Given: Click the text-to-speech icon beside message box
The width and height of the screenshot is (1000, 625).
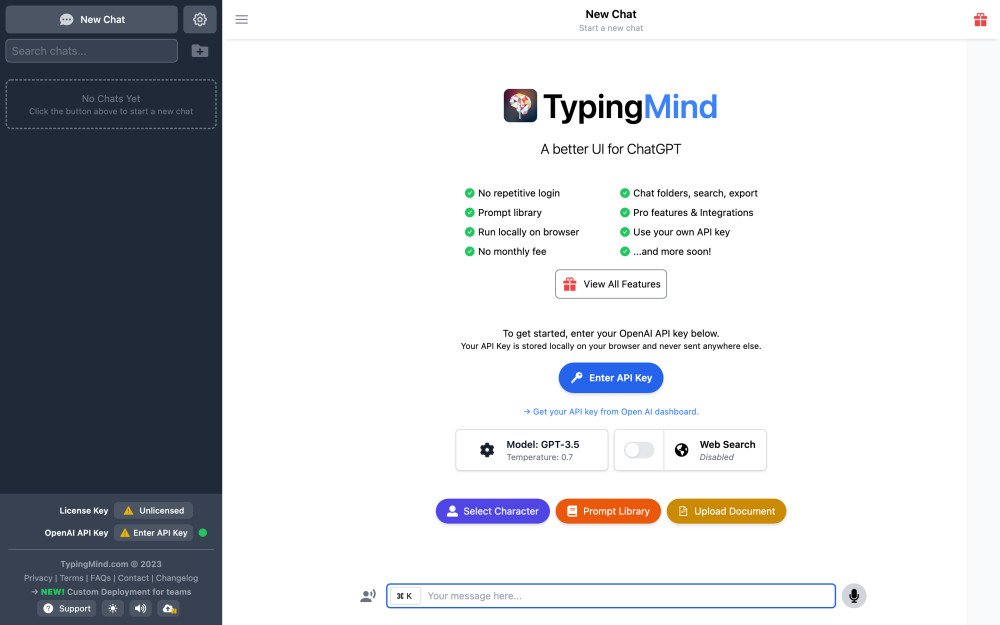Looking at the screenshot, I should [367, 594].
